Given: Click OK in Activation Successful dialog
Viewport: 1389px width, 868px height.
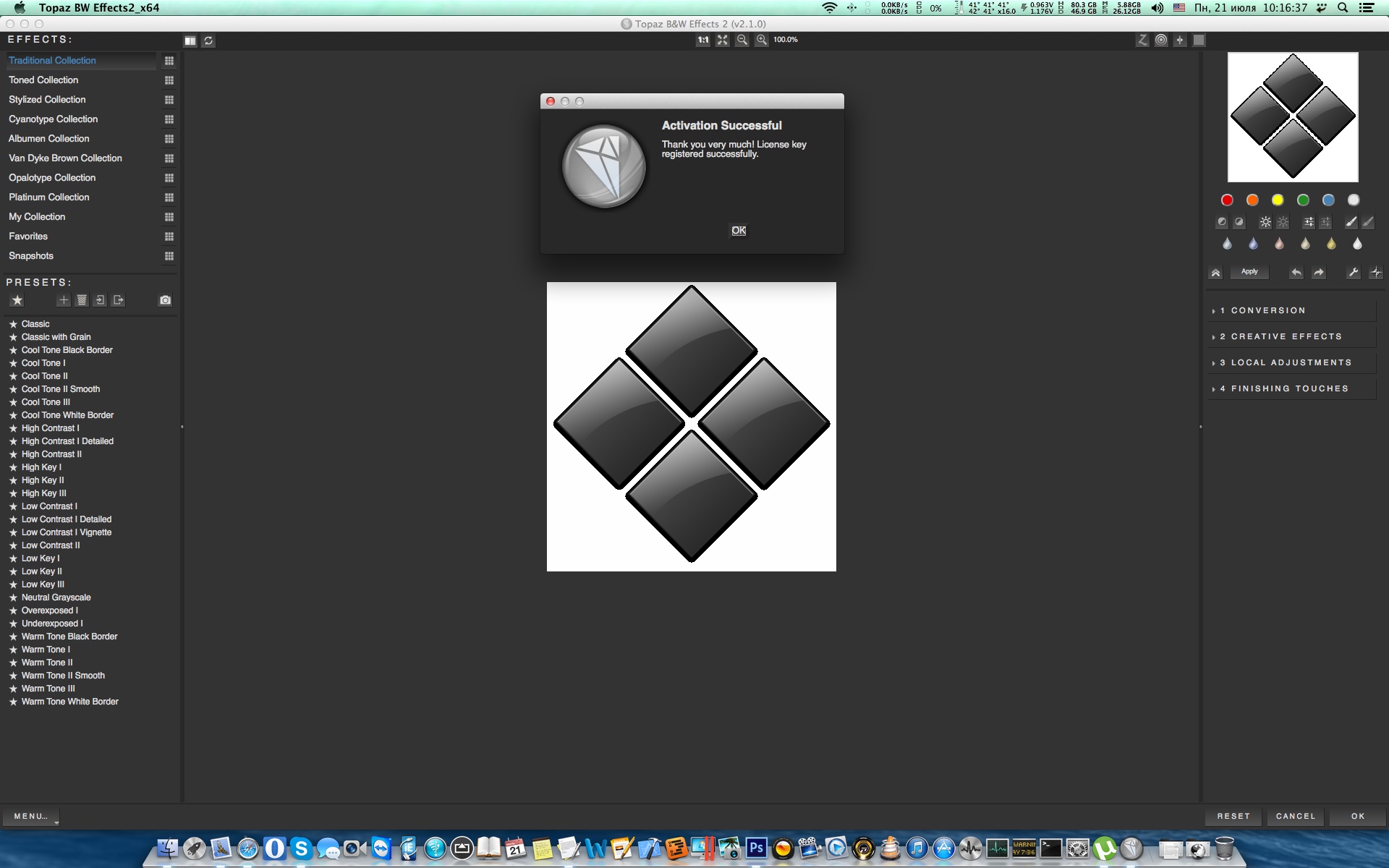Looking at the screenshot, I should (x=739, y=231).
